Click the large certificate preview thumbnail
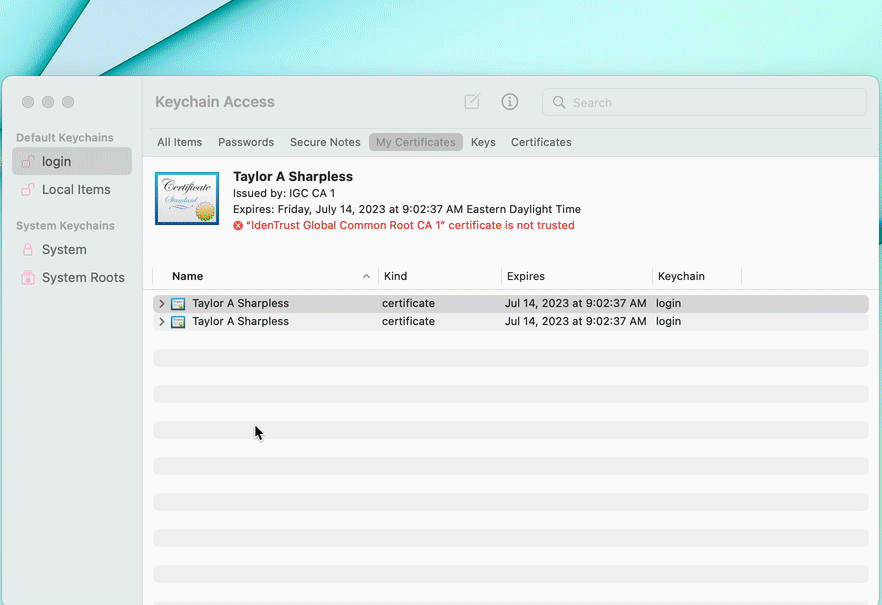The height and width of the screenshot is (605, 882). tap(186, 198)
